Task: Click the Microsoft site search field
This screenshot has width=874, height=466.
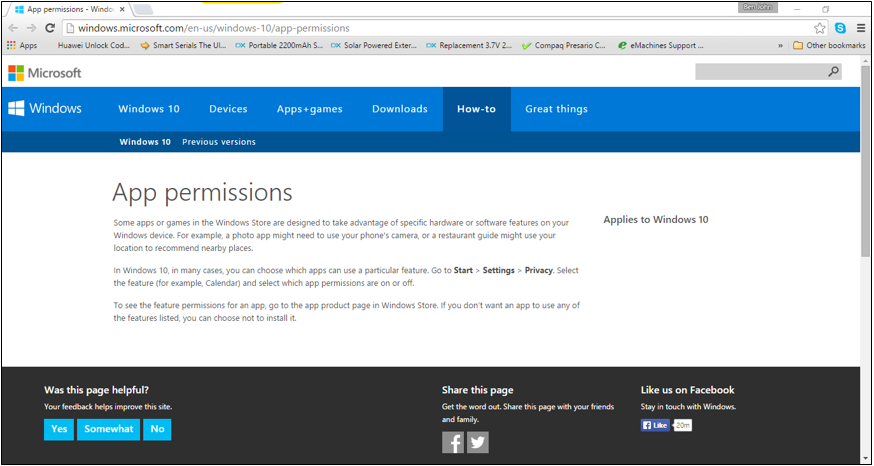Action: (x=760, y=72)
